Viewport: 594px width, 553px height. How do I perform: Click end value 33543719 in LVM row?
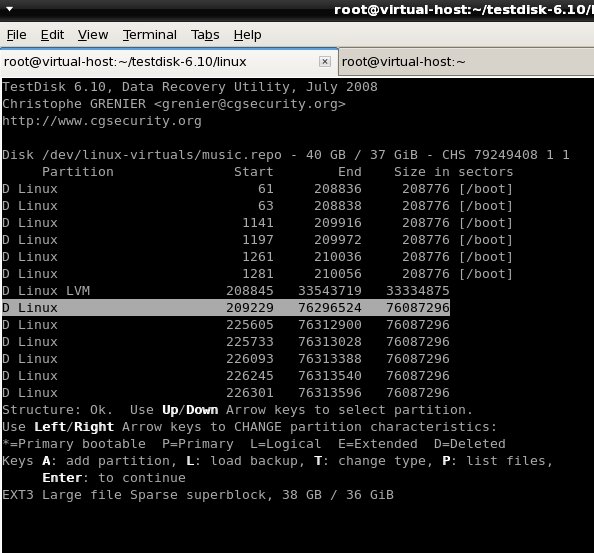click(x=330, y=291)
